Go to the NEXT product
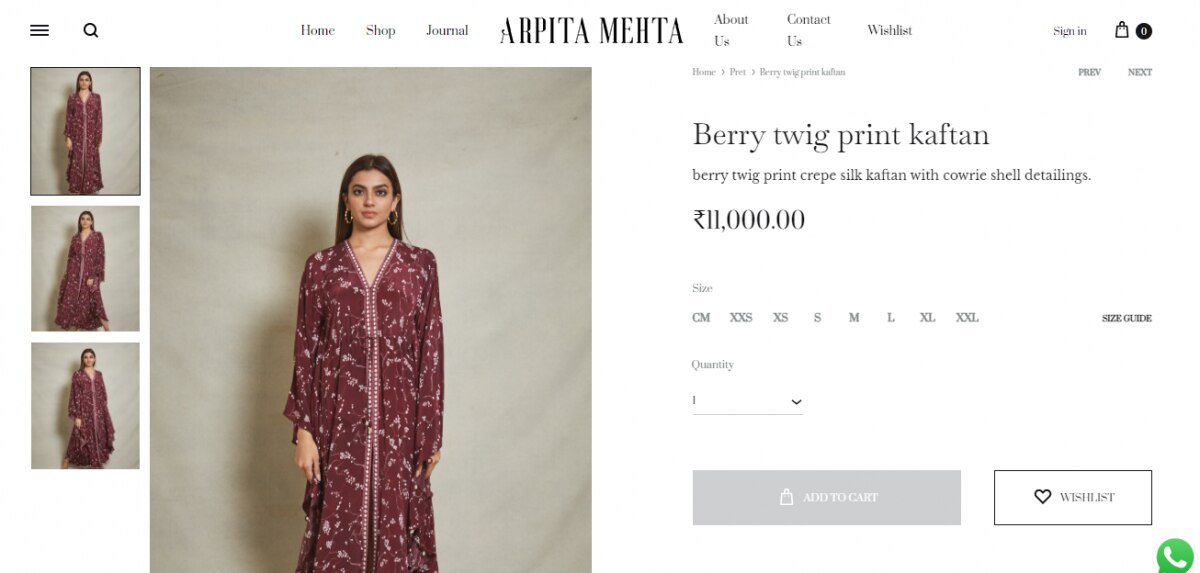The height and width of the screenshot is (573, 1200). click(1139, 72)
